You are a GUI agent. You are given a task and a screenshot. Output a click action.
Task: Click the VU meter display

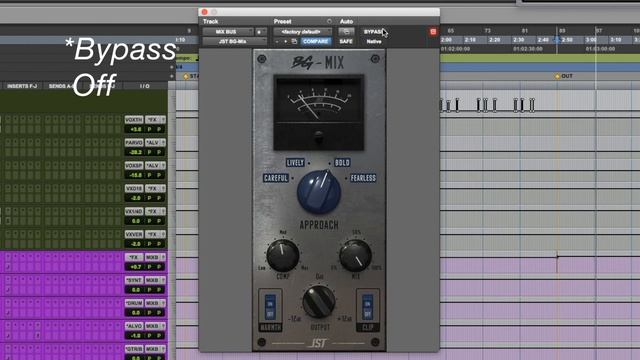pyautogui.click(x=318, y=112)
